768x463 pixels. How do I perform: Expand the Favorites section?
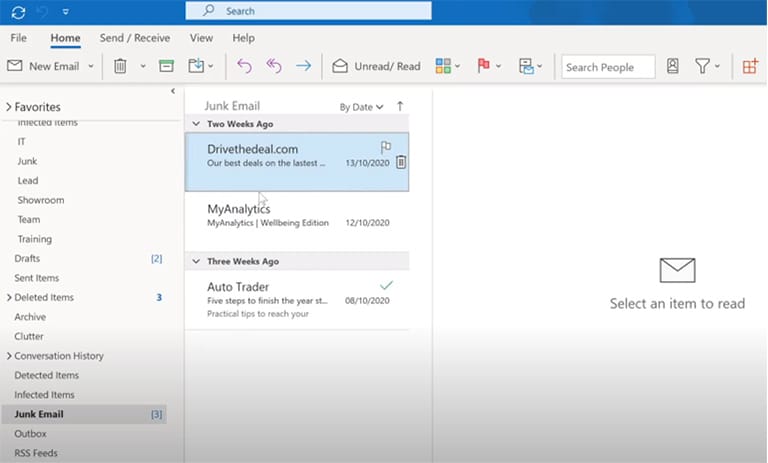[x=8, y=107]
